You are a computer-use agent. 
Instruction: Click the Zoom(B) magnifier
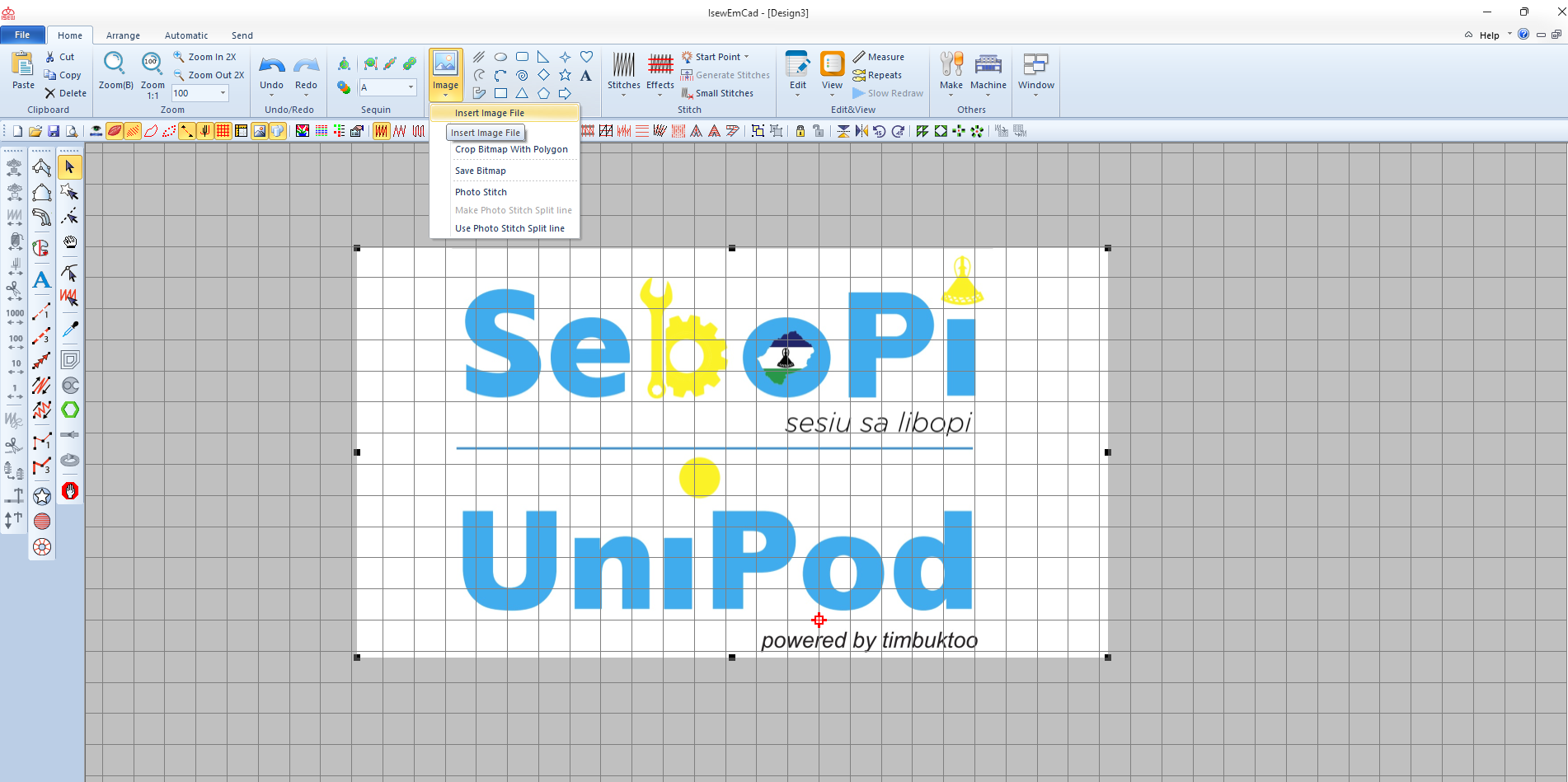tap(115, 71)
